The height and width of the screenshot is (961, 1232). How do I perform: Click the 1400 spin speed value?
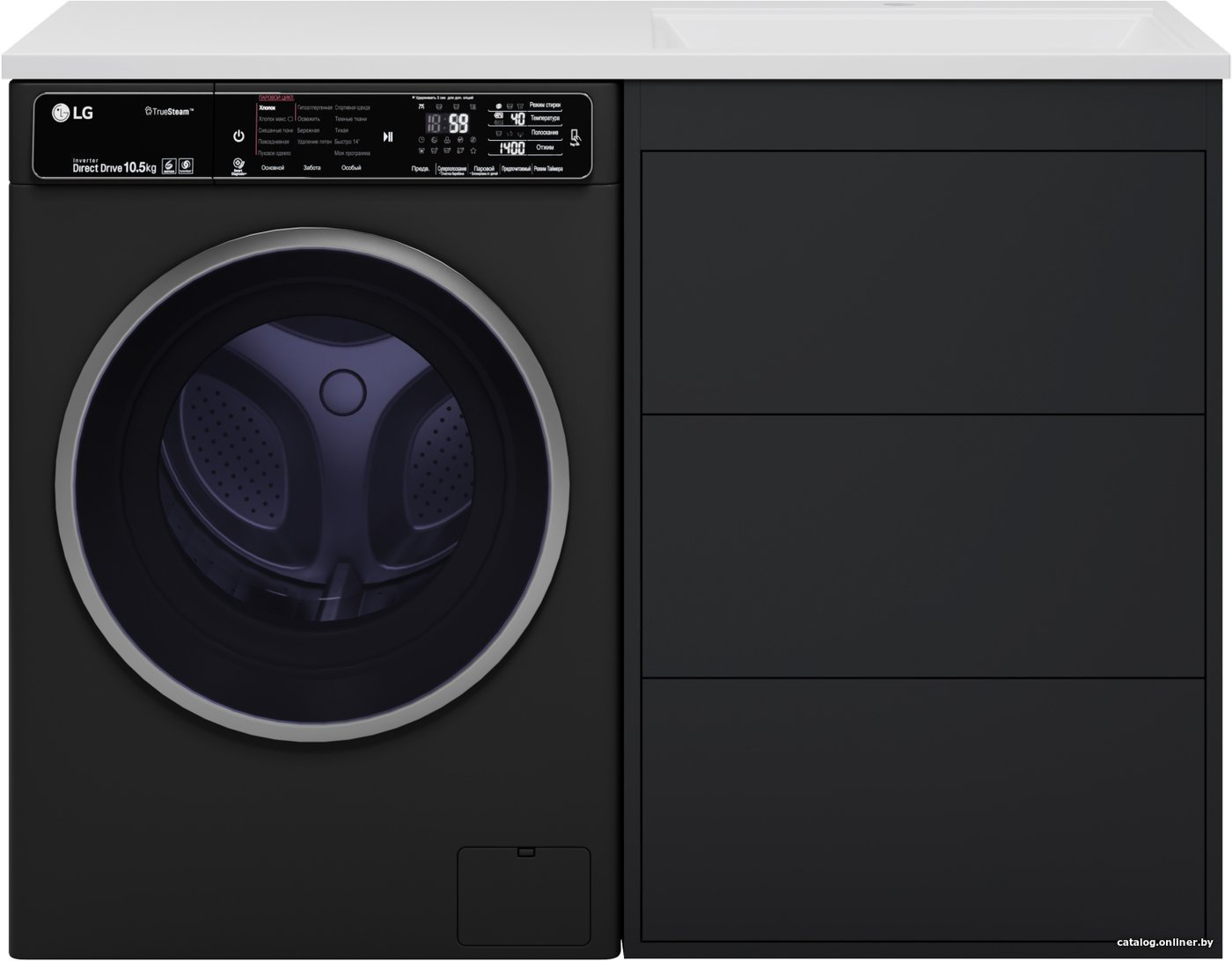(513, 147)
